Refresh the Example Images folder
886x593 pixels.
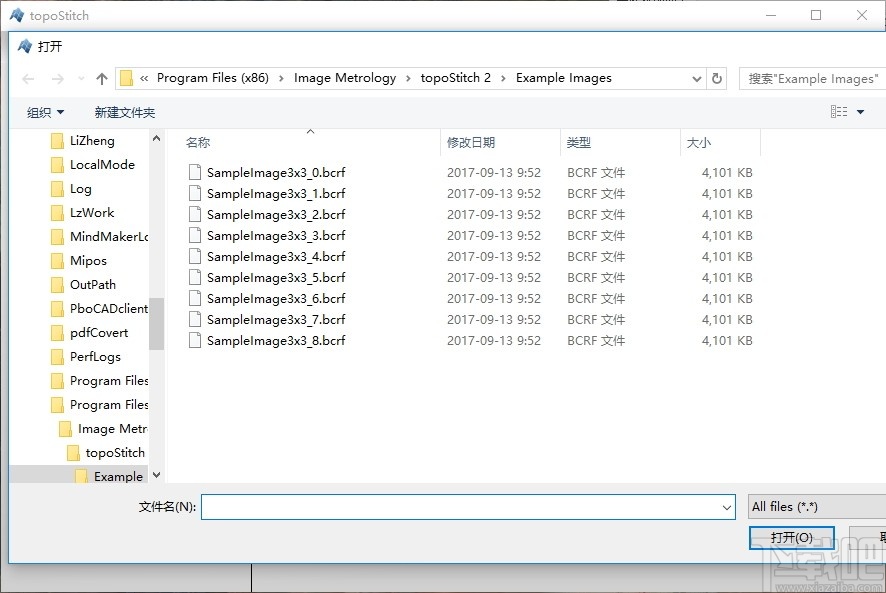point(717,78)
